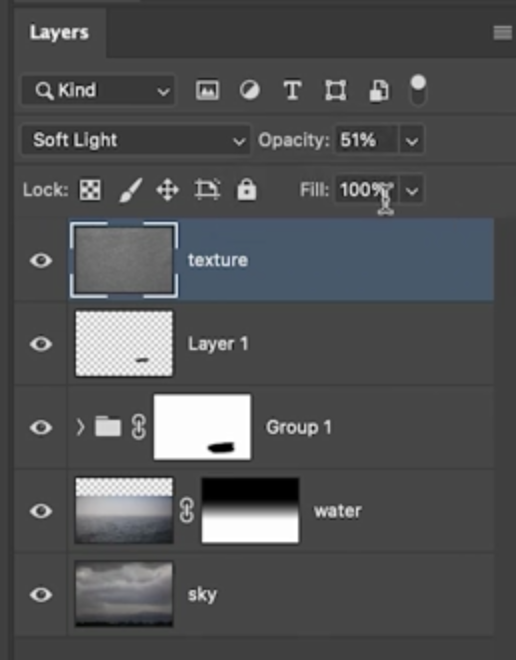This screenshot has width=516, height=660.
Task: Unlink the Group 1 mask chain
Action: [139, 427]
